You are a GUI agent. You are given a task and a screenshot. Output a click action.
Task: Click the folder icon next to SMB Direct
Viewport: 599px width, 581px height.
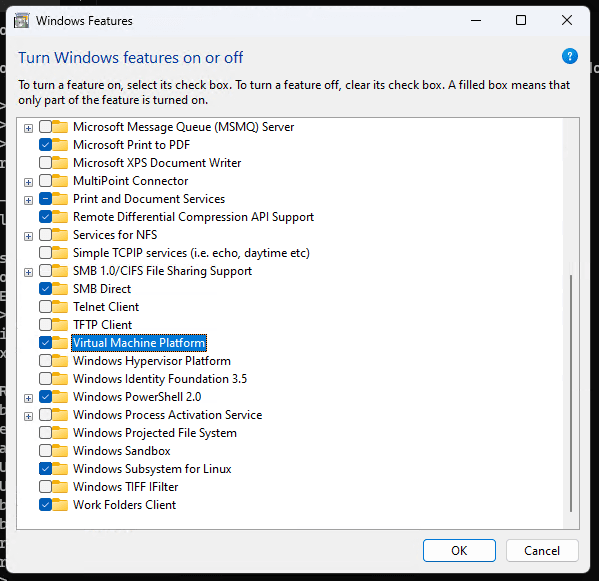click(x=60, y=289)
